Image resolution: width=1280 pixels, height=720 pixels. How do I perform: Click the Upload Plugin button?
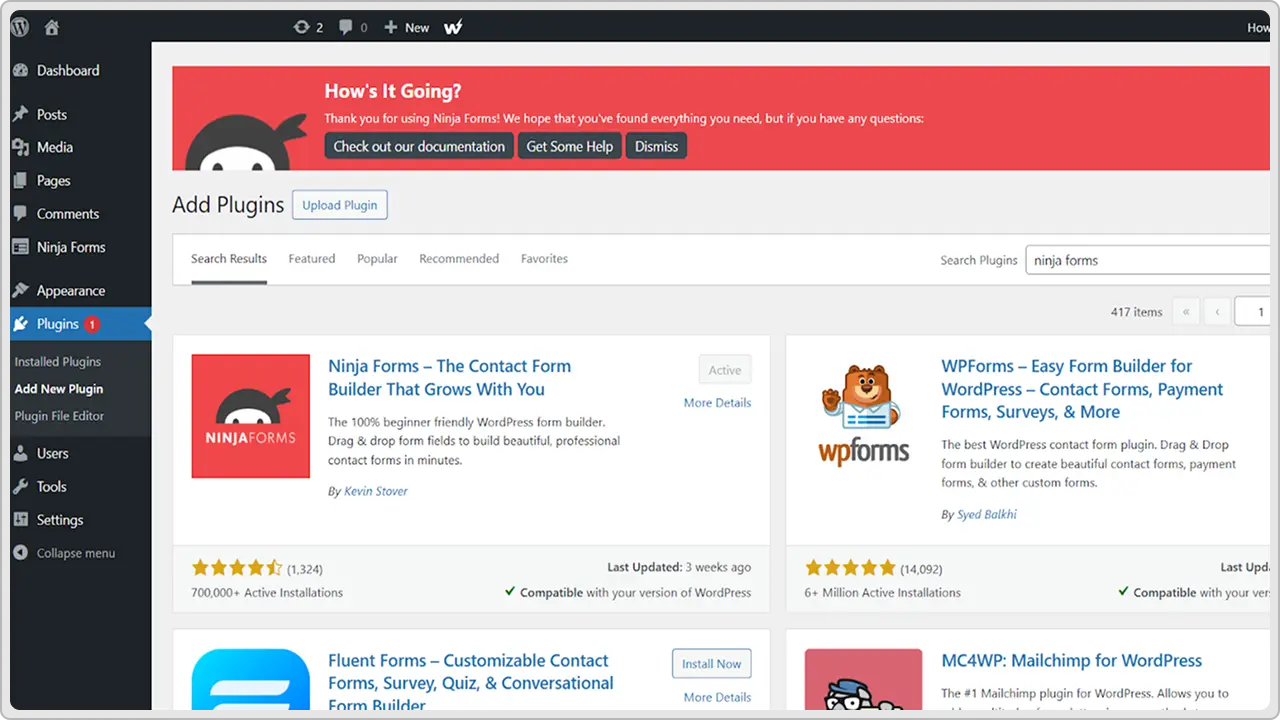tap(340, 205)
